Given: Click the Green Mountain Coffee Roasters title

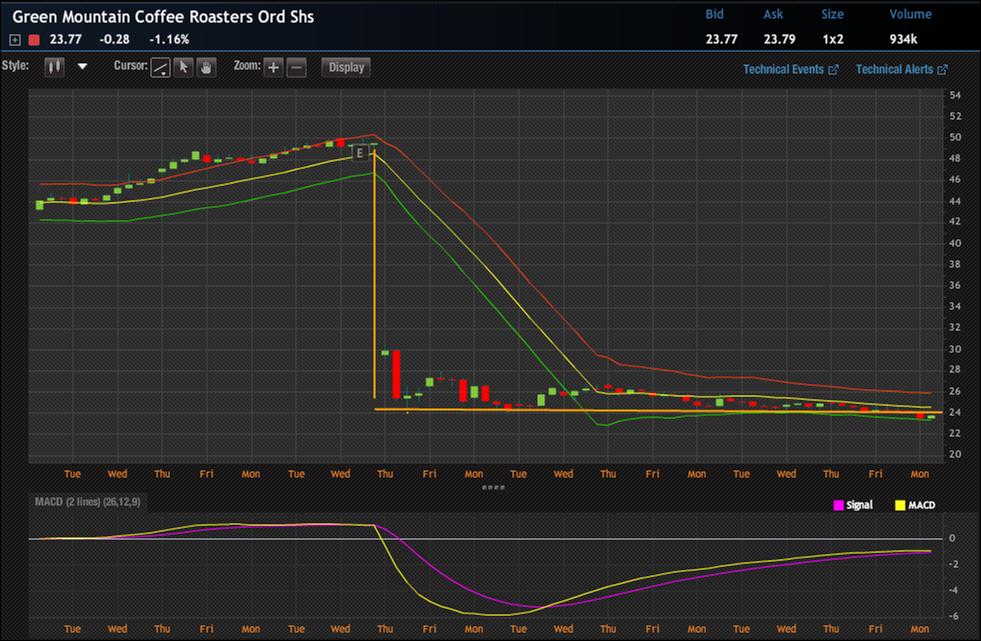Looking at the screenshot, I should (x=163, y=17).
